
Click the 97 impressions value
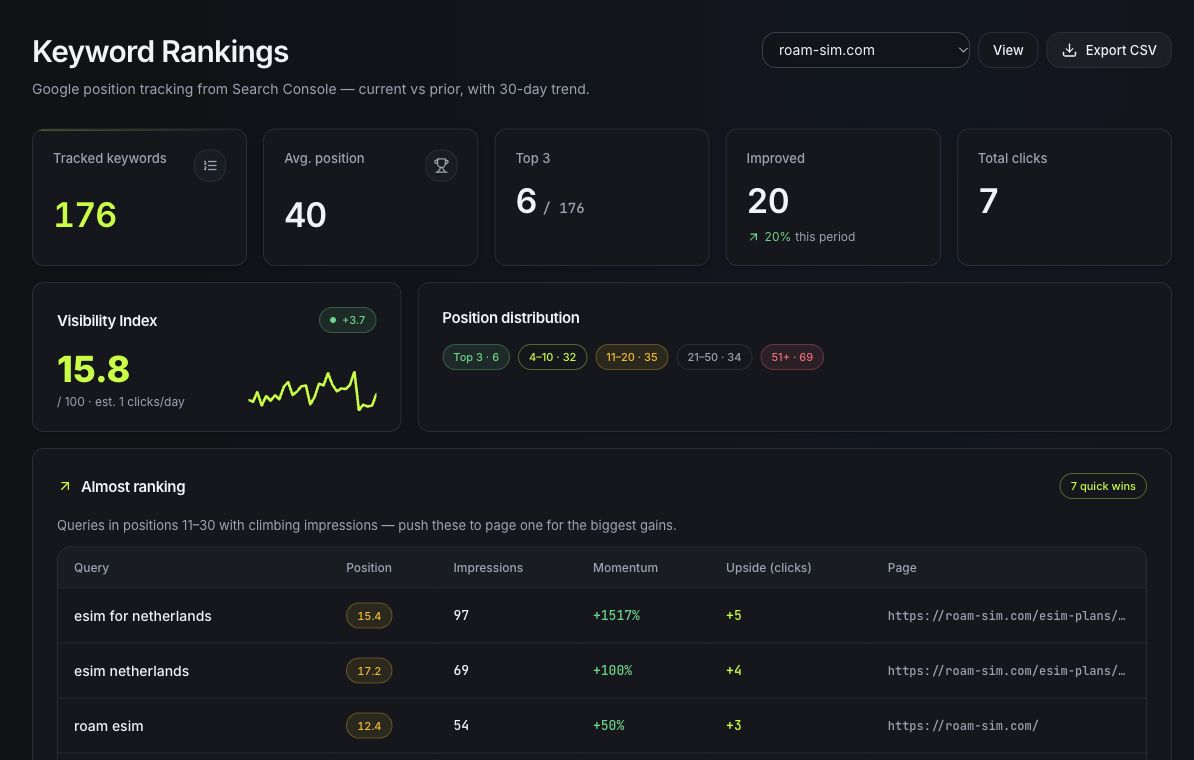click(x=461, y=615)
